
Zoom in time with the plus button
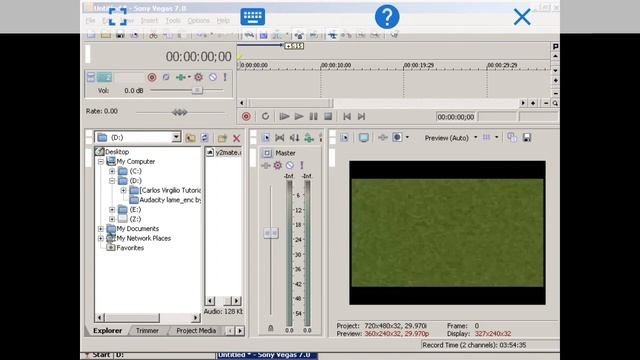click(533, 103)
